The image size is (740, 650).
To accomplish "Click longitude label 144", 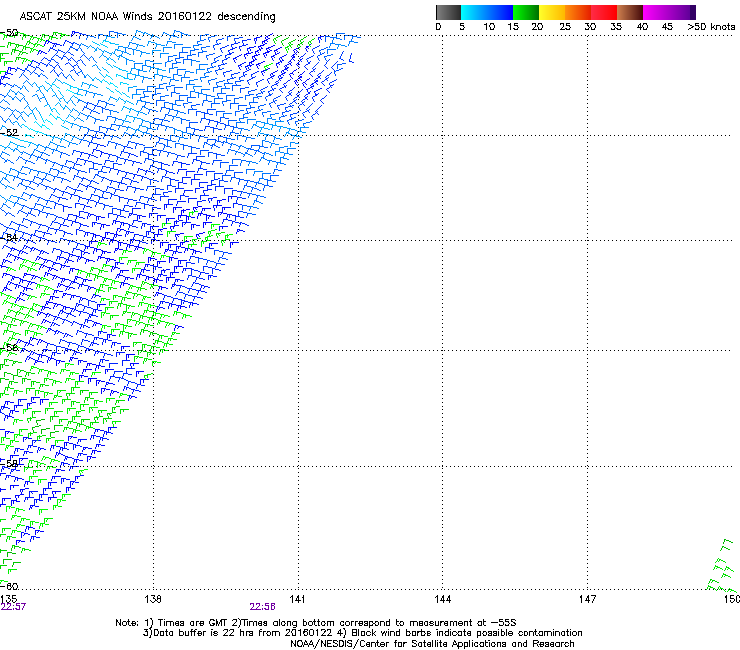I will 443,599.
